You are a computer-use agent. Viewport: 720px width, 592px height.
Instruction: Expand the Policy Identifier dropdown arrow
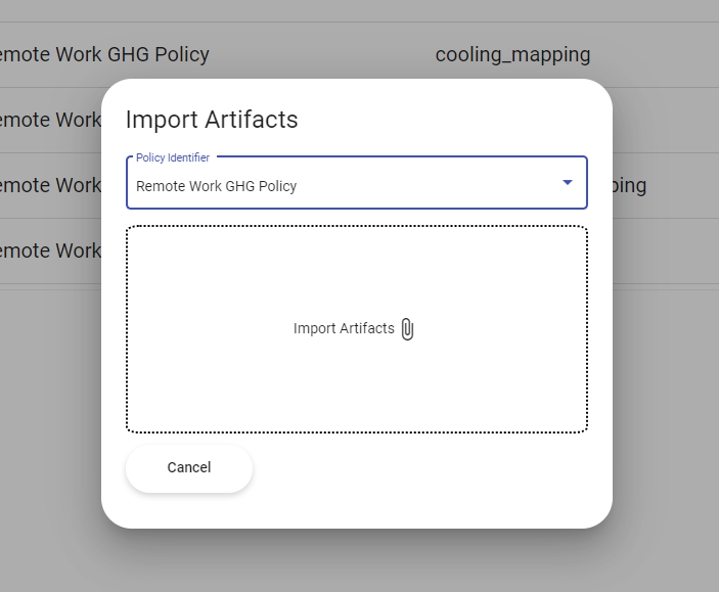pyautogui.click(x=567, y=183)
